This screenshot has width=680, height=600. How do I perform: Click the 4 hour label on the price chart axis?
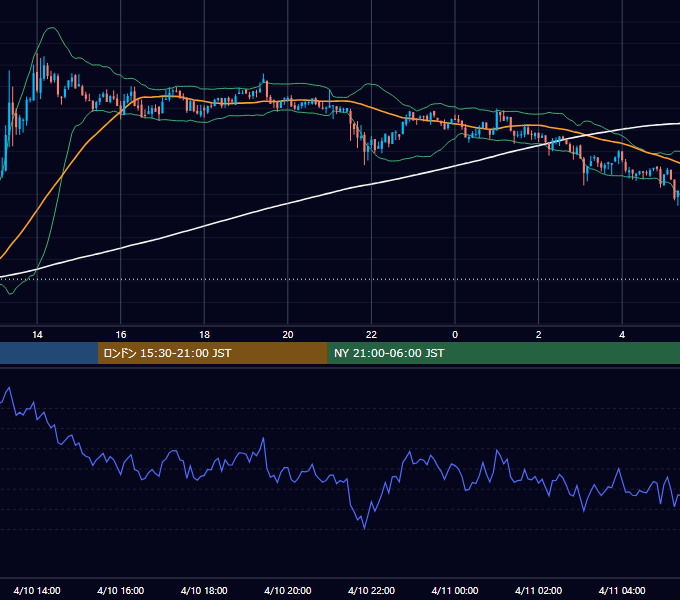tap(622, 335)
